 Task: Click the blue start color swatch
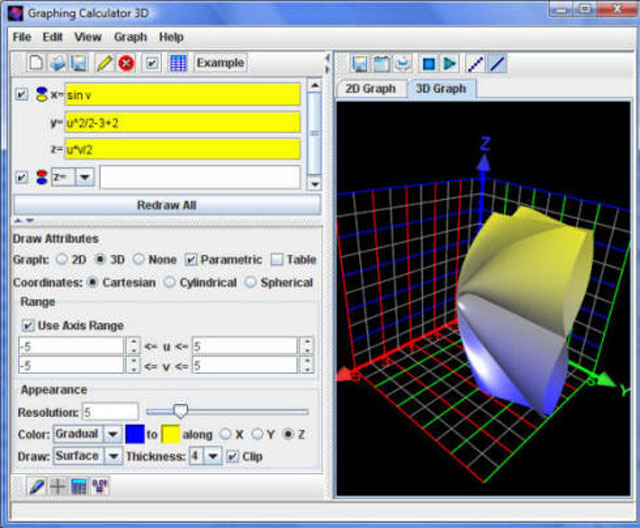(135, 434)
